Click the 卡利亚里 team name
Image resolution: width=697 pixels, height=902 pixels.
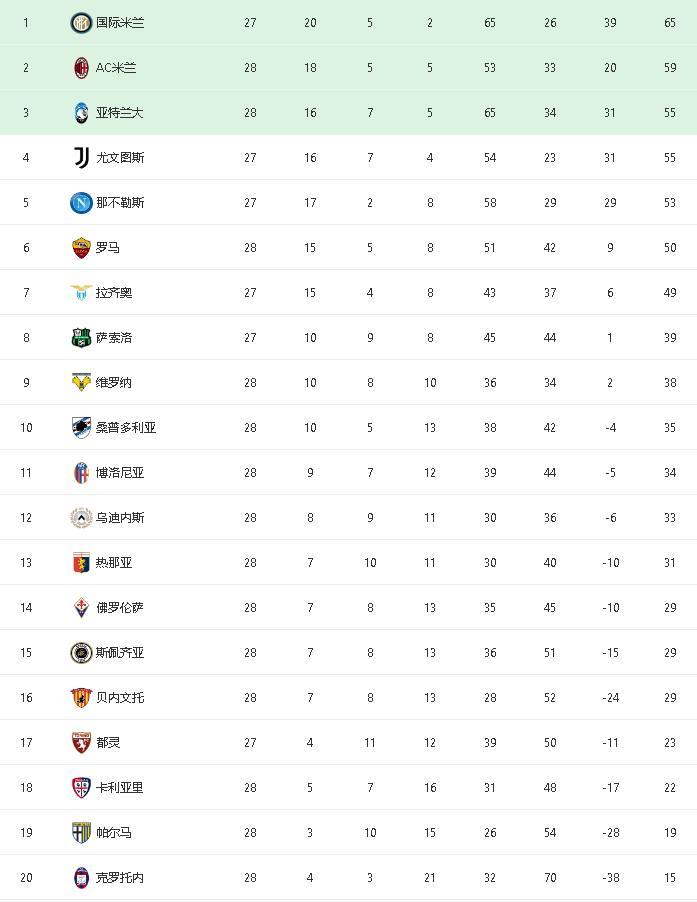(120, 788)
